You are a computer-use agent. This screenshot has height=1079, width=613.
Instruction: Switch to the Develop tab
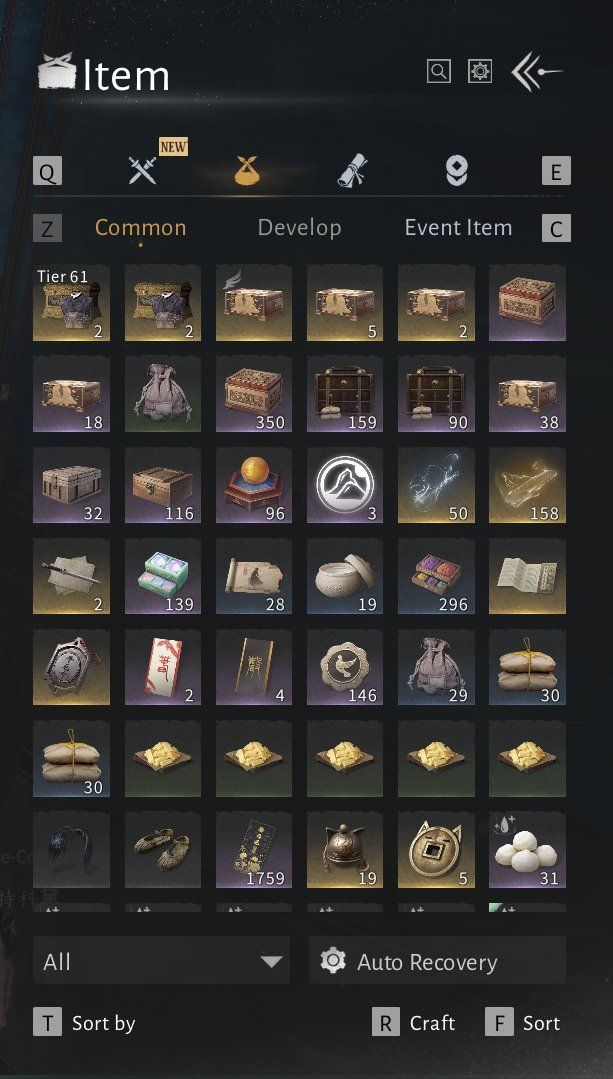click(299, 228)
